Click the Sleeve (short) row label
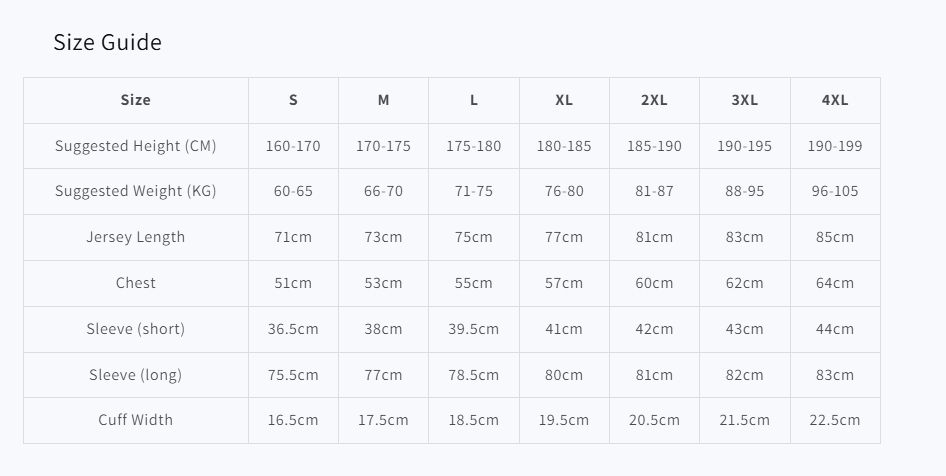This screenshot has height=476, width=946. tap(136, 329)
